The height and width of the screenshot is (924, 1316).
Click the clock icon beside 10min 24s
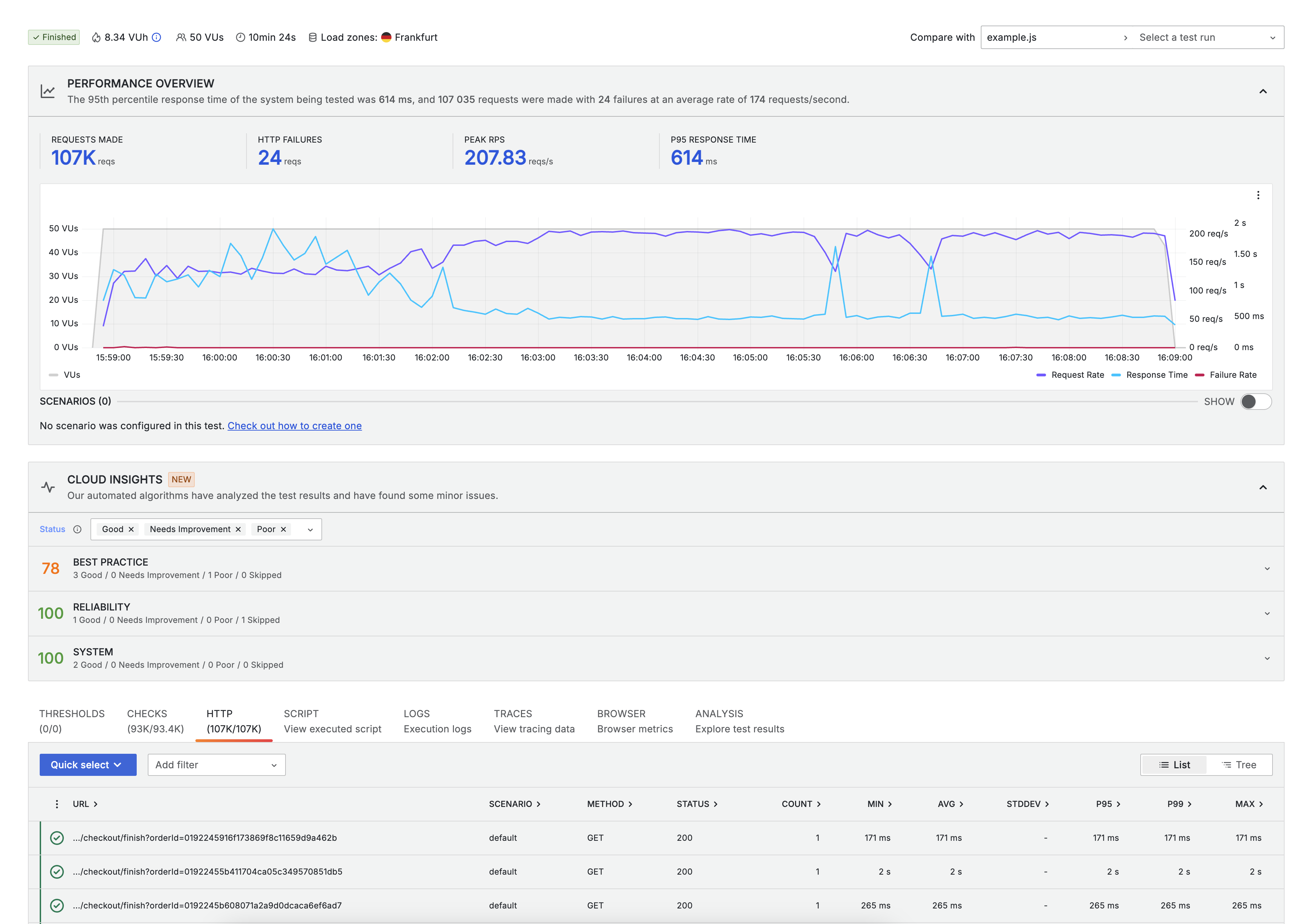point(241,37)
